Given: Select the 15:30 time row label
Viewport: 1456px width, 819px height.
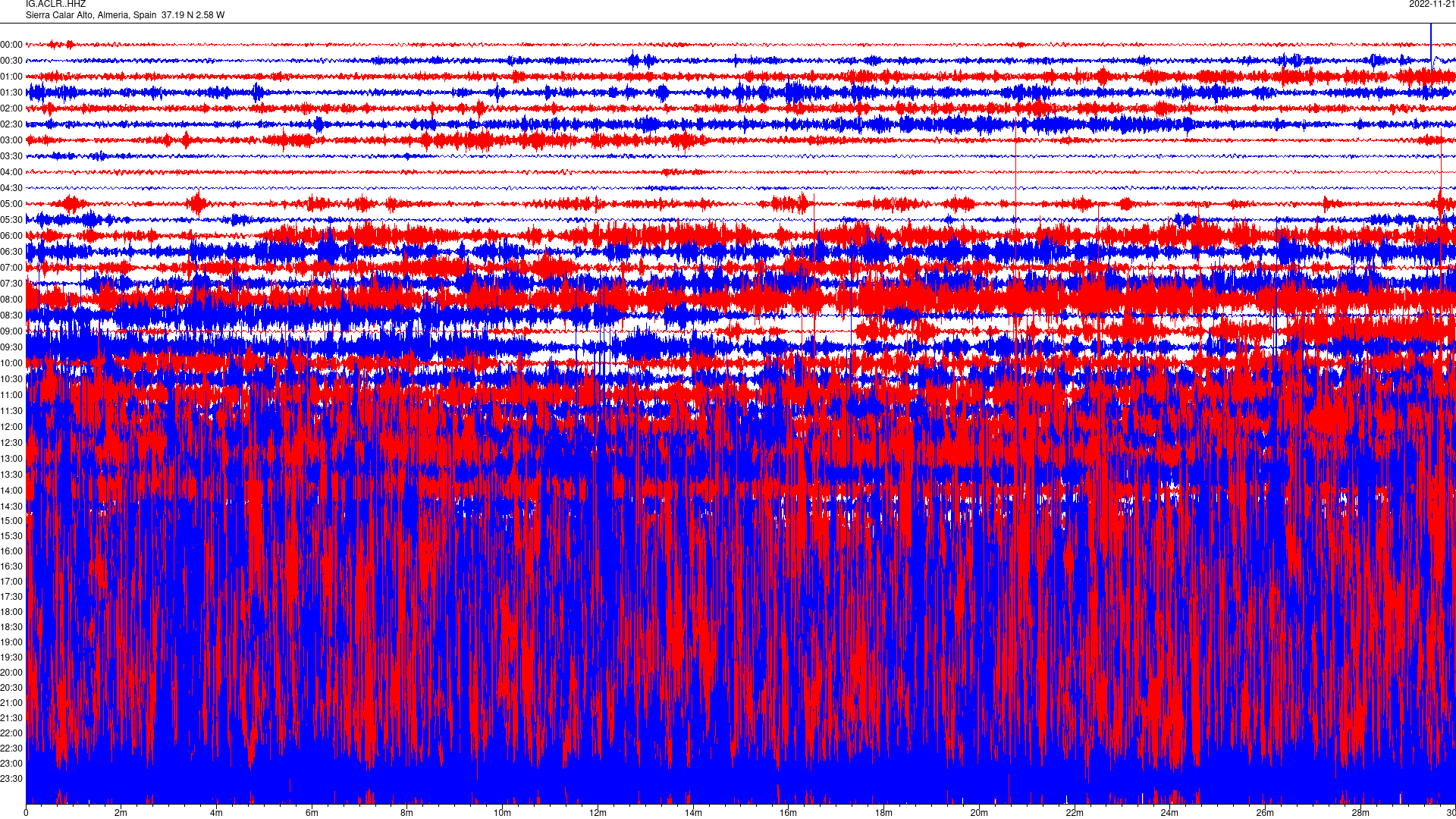Looking at the screenshot, I should coord(11,536).
